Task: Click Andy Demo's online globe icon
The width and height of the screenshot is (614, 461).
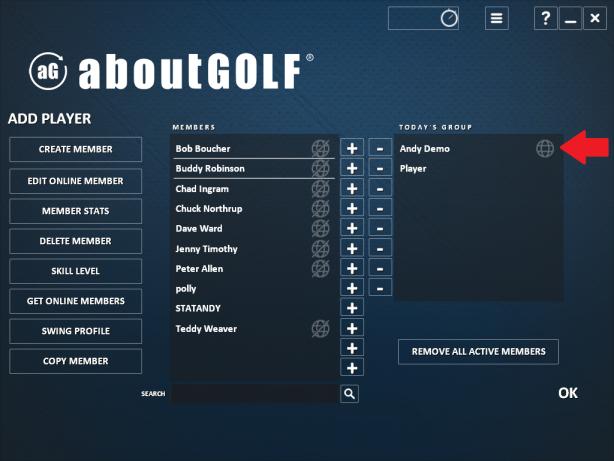Action: click(x=545, y=148)
